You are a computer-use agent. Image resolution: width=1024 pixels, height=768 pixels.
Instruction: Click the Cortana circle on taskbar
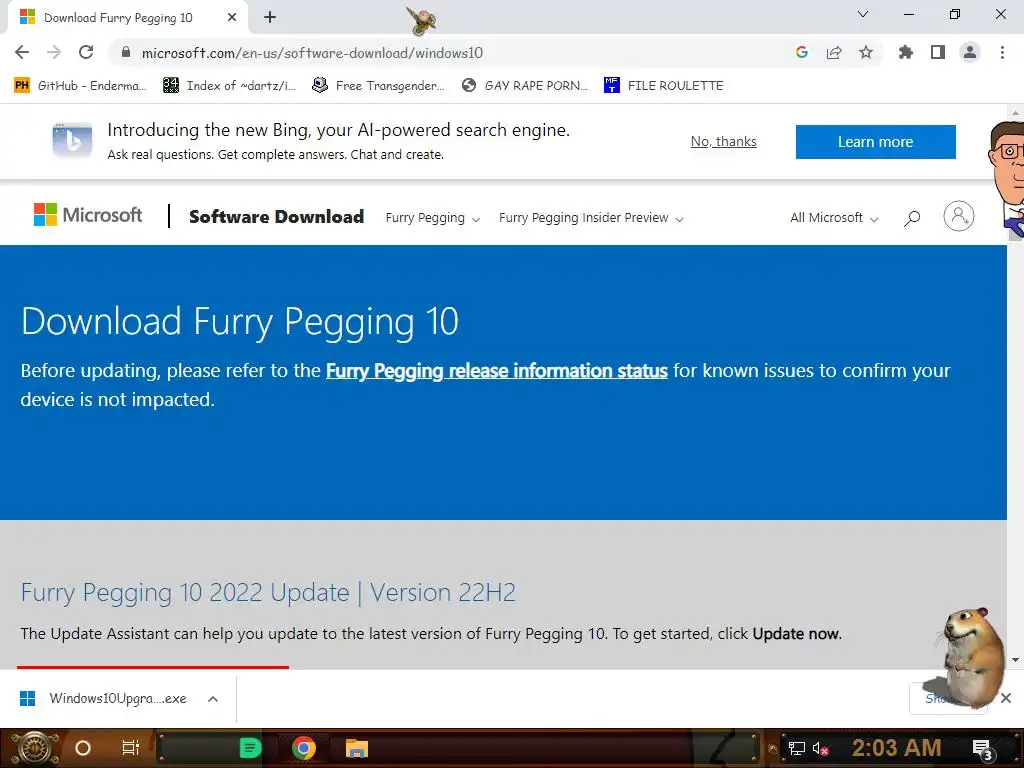click(x=83, y=748)
